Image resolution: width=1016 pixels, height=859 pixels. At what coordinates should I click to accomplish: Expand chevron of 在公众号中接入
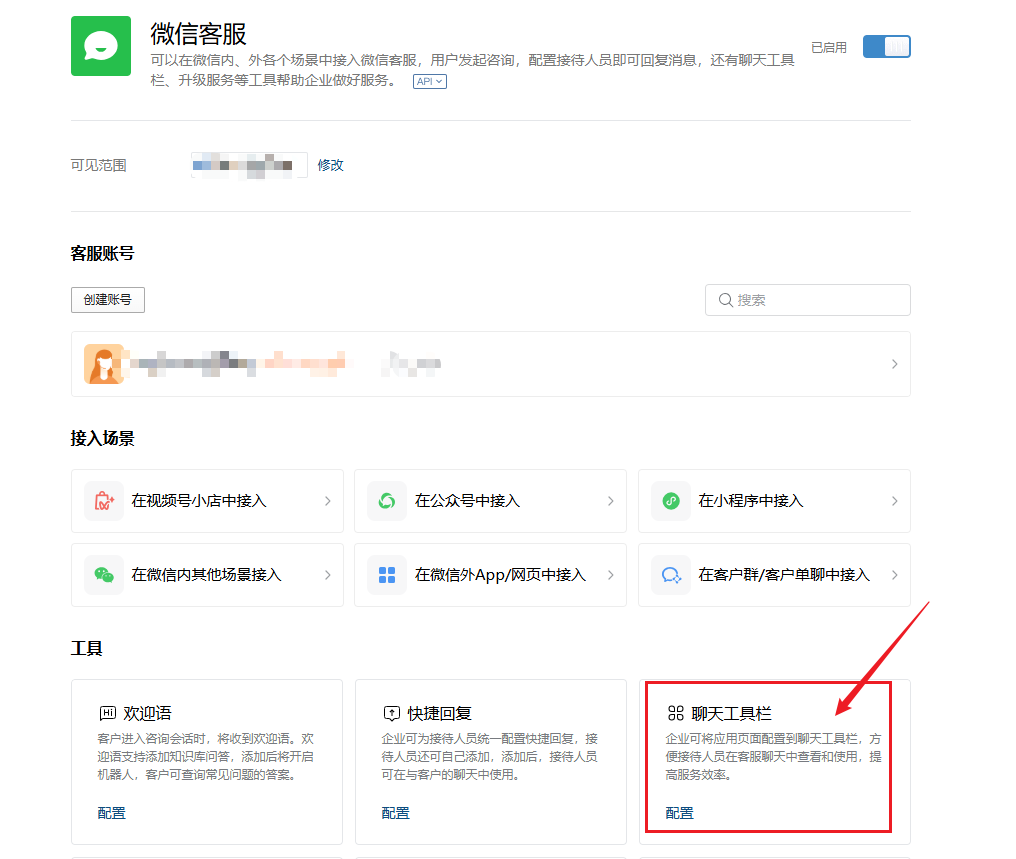coord(610,501)
